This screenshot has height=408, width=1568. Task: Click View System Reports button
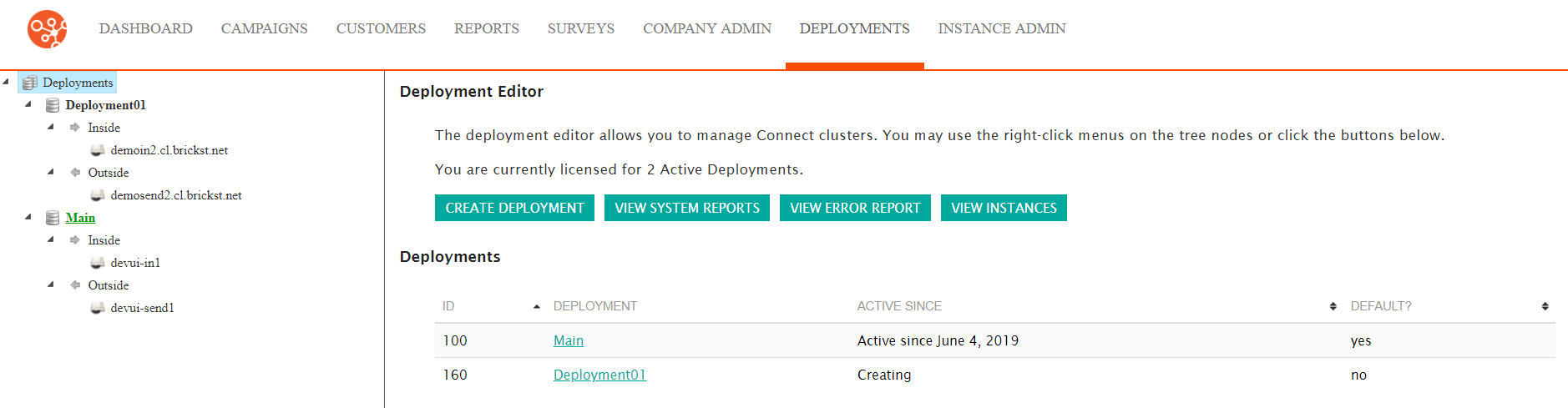[x=687, y=208]
